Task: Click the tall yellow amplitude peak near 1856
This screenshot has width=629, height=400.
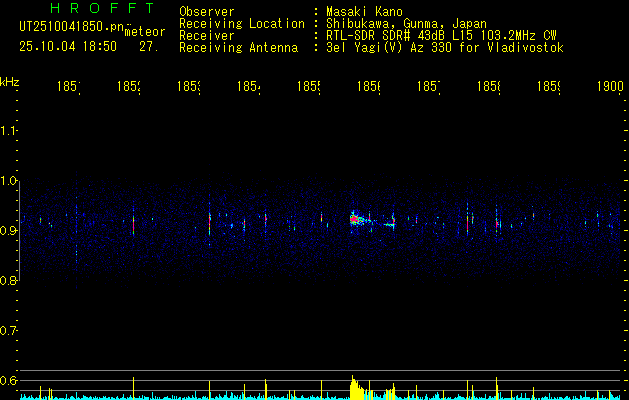Action: [x=355, y=387]
